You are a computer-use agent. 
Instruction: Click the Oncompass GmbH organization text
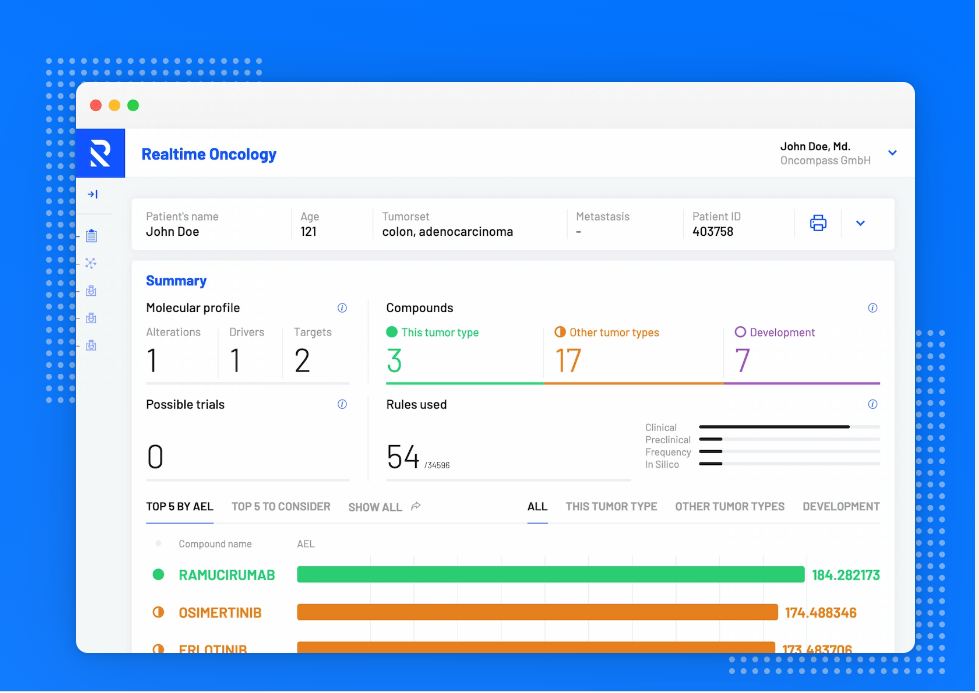(x=825, y=160)
